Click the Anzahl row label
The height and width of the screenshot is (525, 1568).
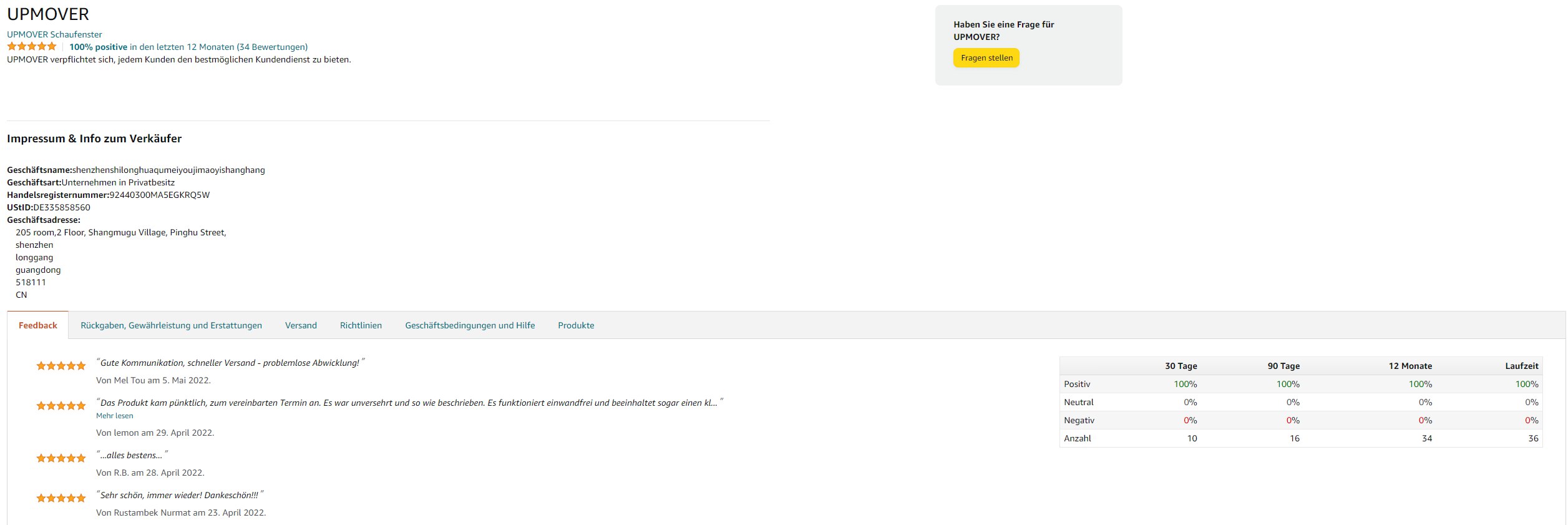click(x=1078, y=438)
